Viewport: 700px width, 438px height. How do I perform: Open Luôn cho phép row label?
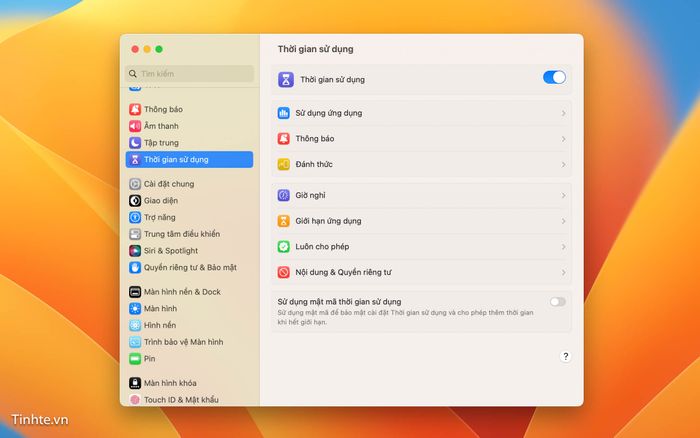point(322,246)
